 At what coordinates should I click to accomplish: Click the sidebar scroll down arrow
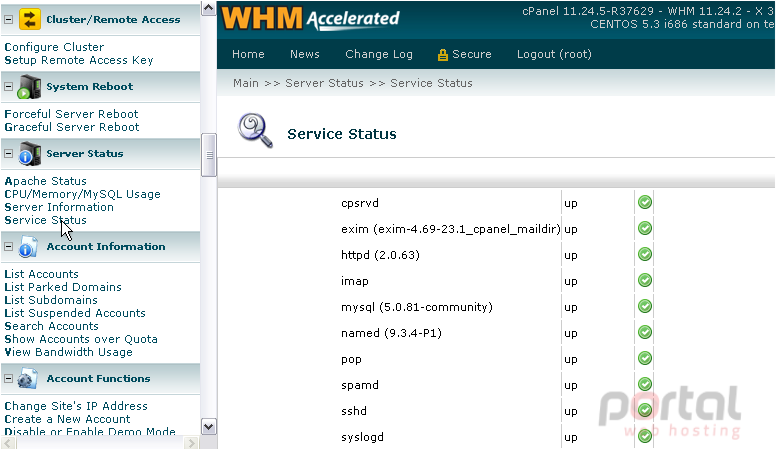pyautogui.click(x=209, y=427)
